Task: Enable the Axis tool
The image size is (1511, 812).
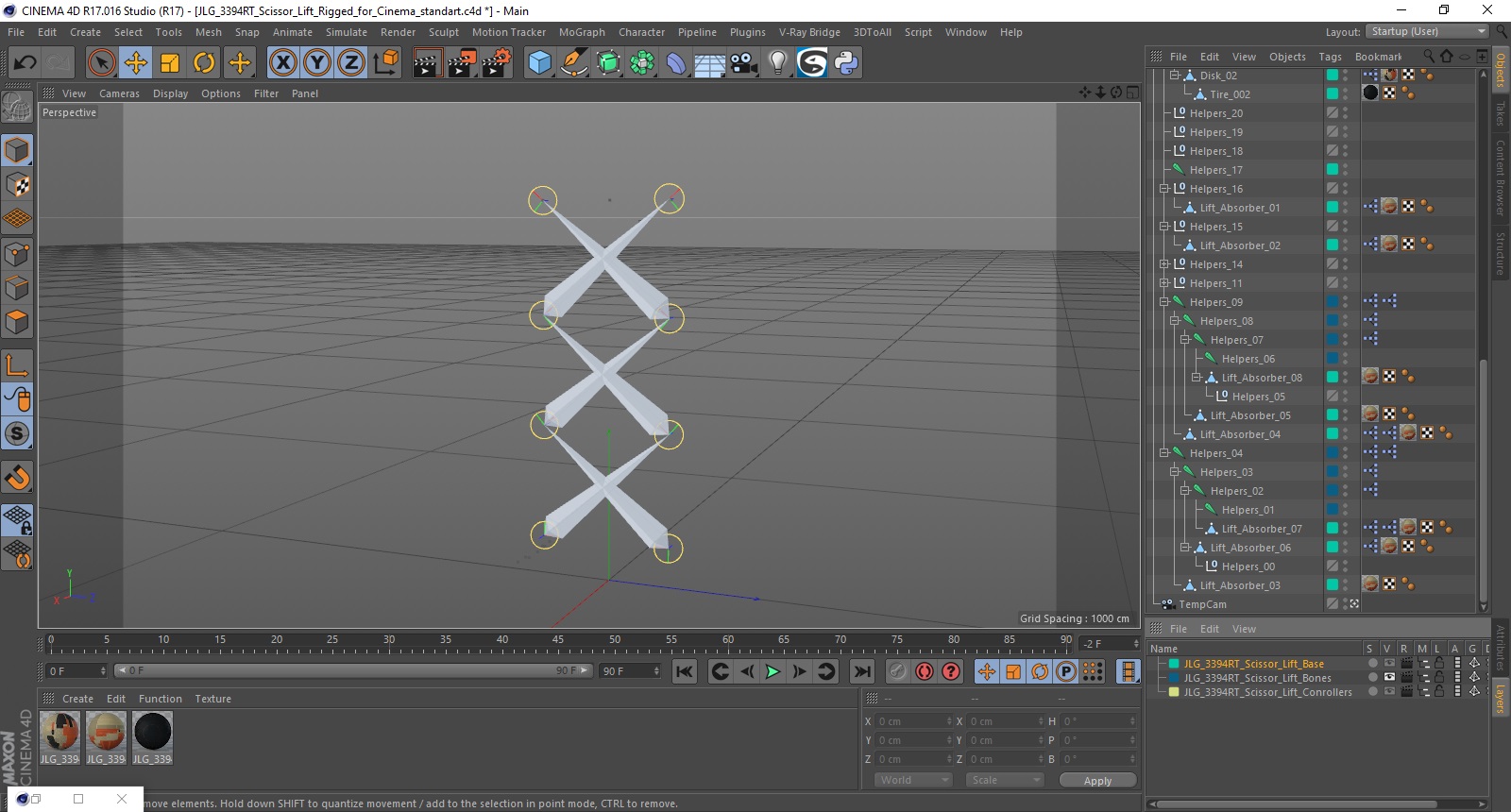Action: coord(17,365)
